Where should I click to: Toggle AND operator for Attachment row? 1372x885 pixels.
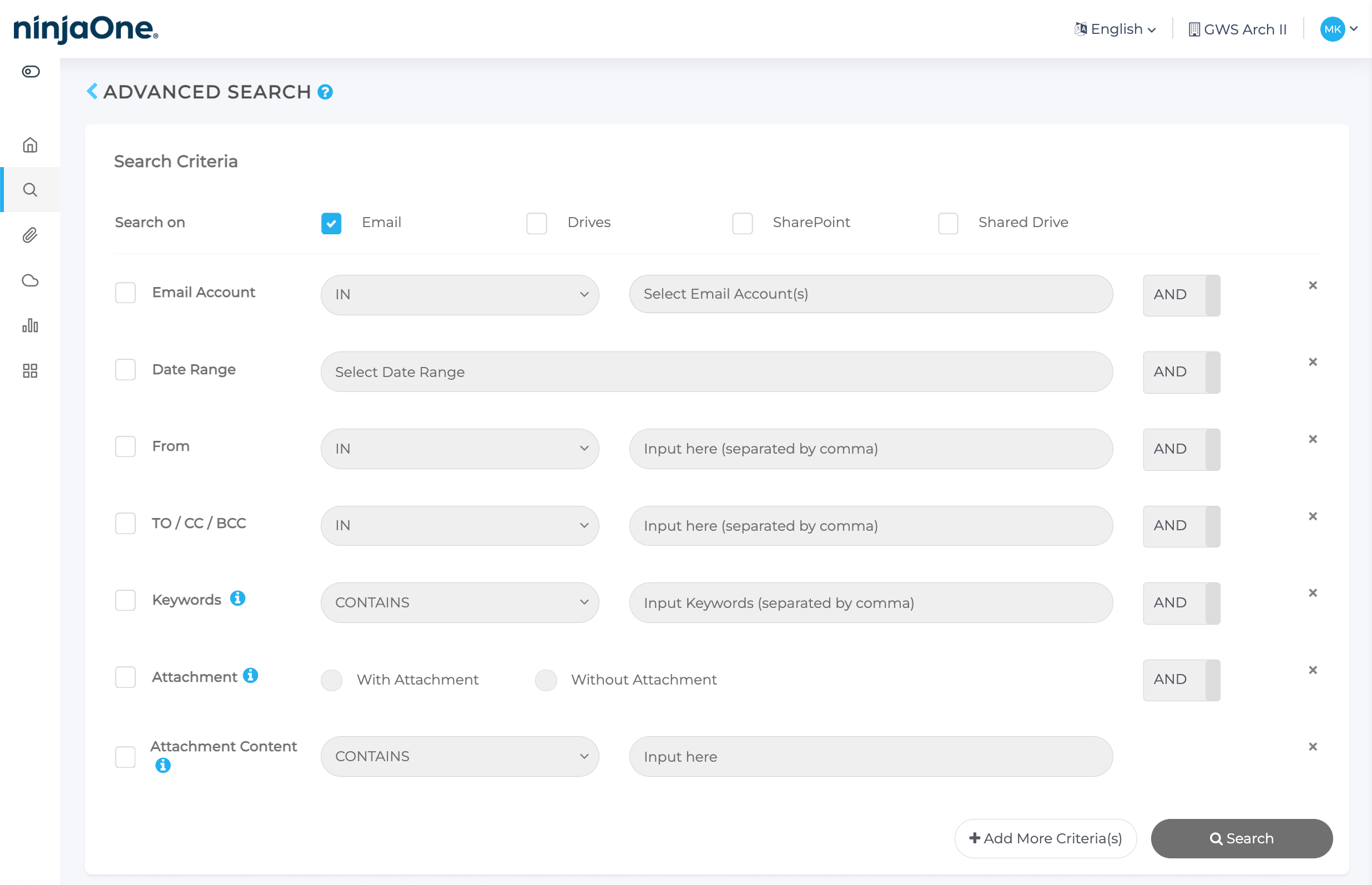coord(1181,681)
